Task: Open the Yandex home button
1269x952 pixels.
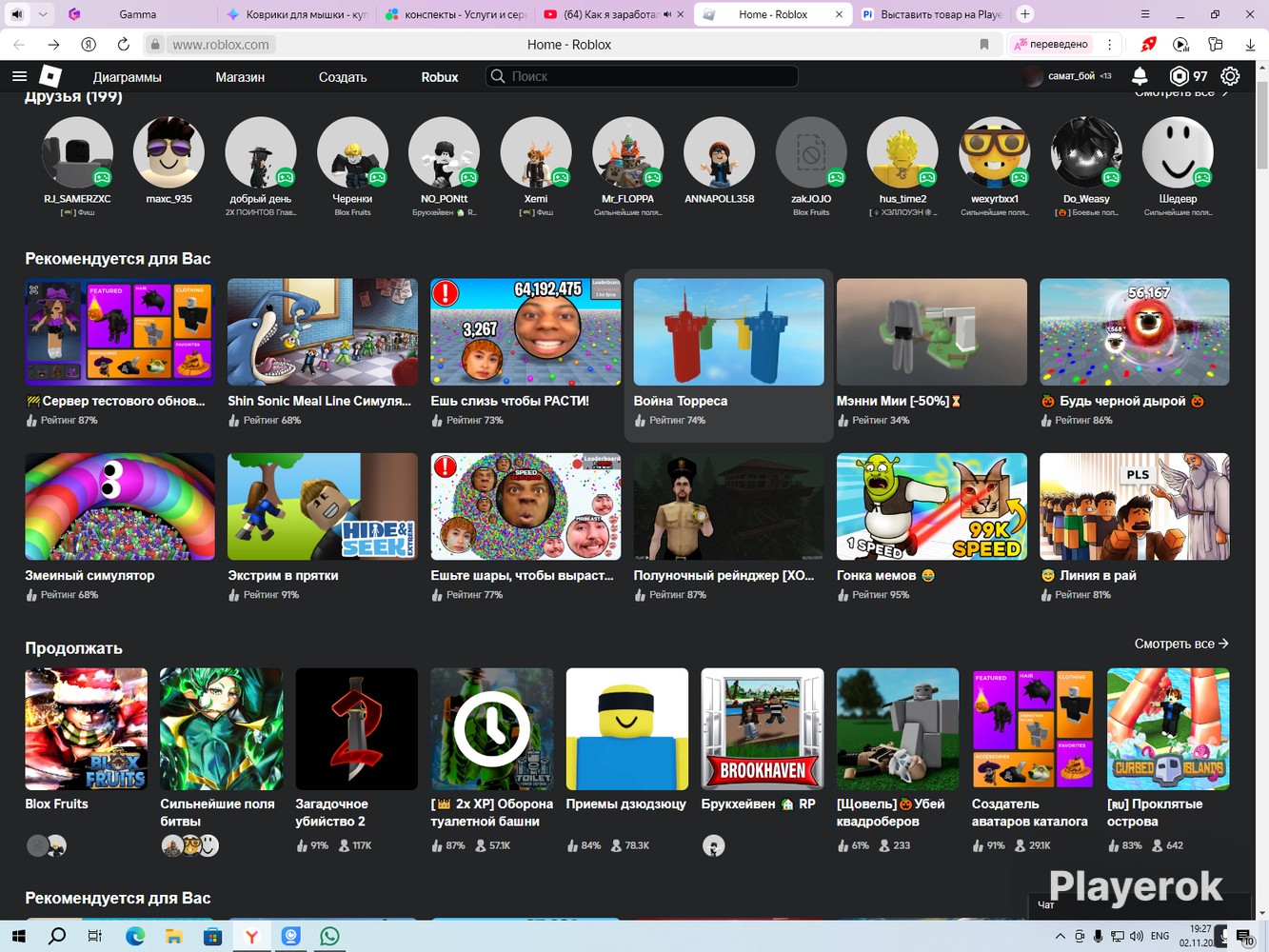Action: pos(89,45)
